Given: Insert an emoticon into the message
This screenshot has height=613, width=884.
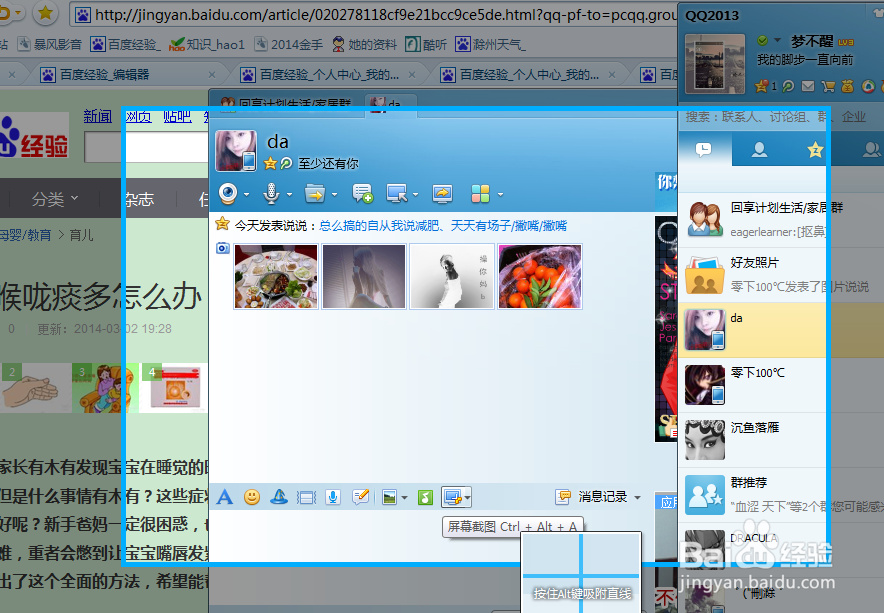Looking at the screenshot, I should pyautogui.click(x=250, y=497).
